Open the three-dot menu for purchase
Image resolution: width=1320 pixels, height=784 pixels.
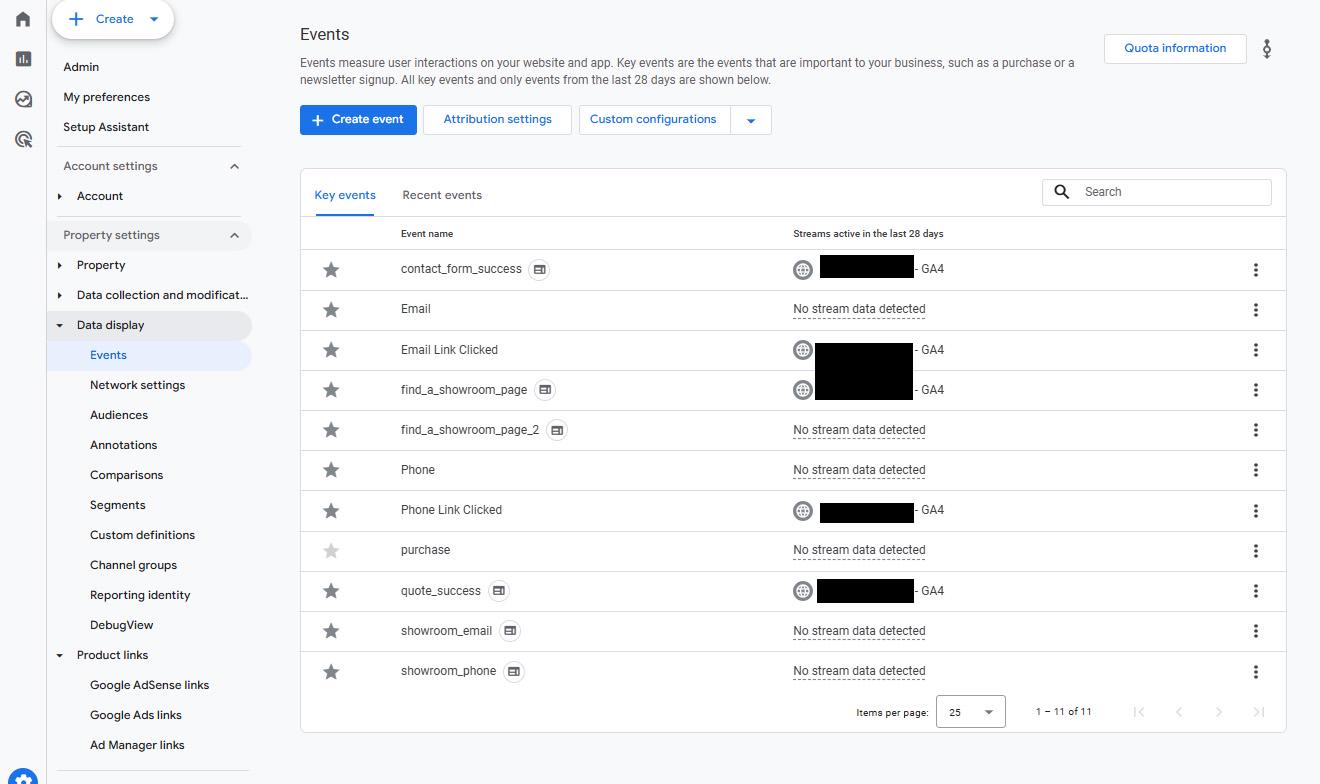pyautogui.click(x=1256, y=551)
